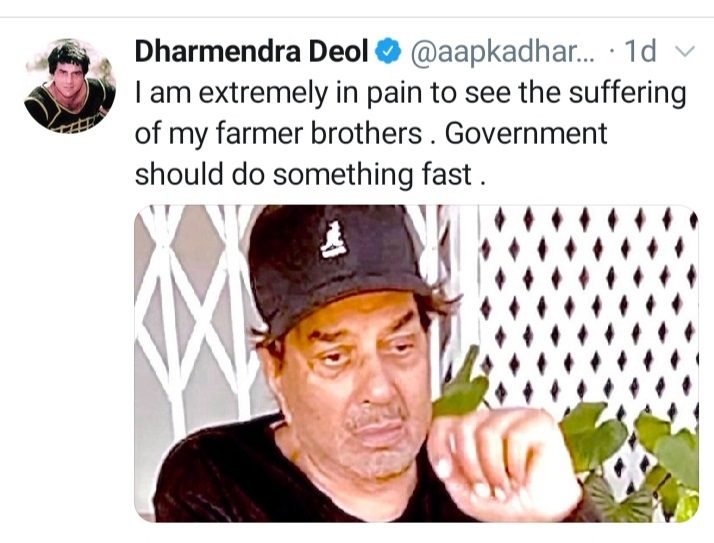714x543 pixels.
Task: Click the kangaroo logo on the cap
Action: (x=333, y=239)
